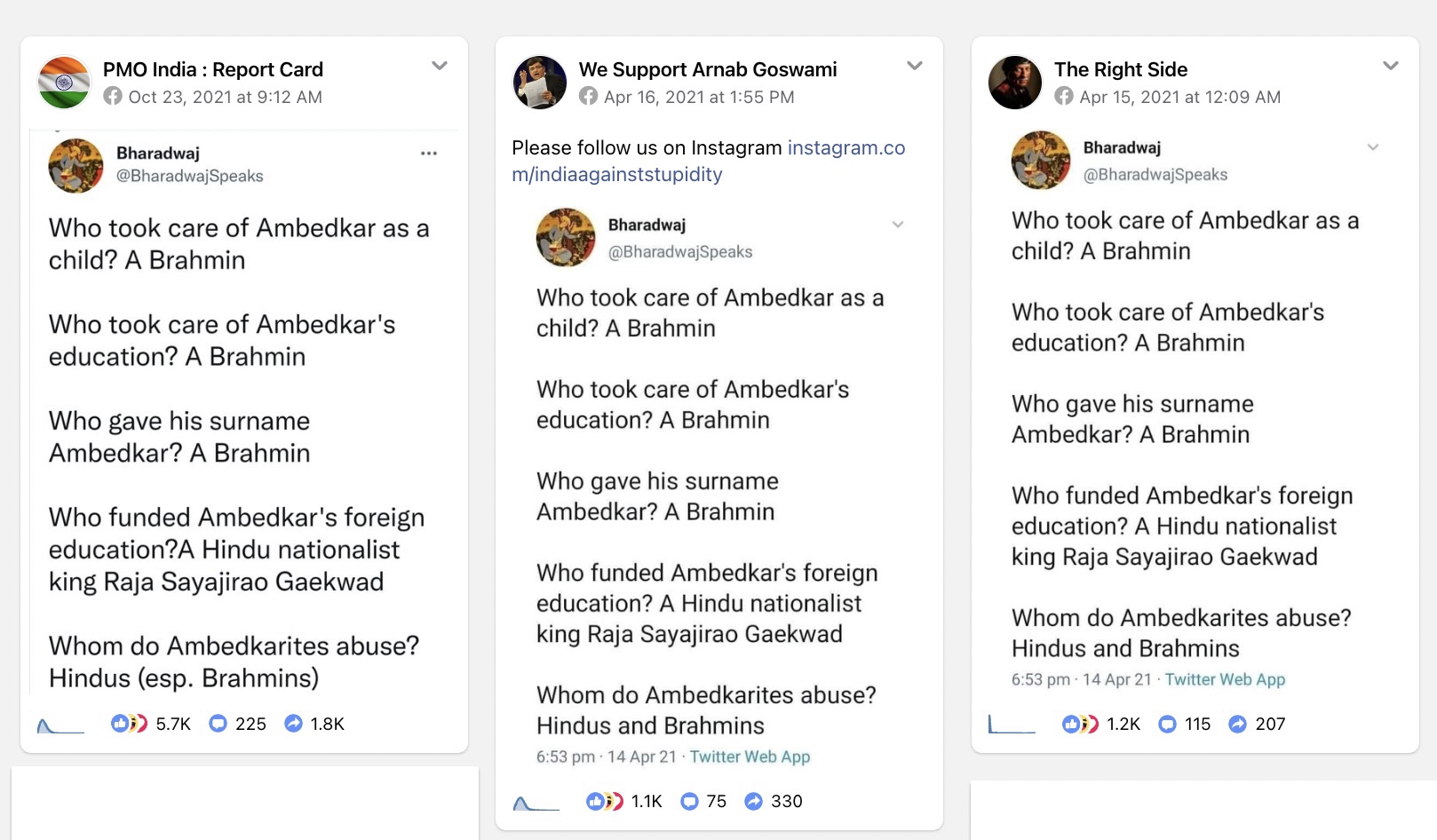Screen dimensions: 1437x840
Task: Click share icon next to 1.8K
Action: (293, 724)
